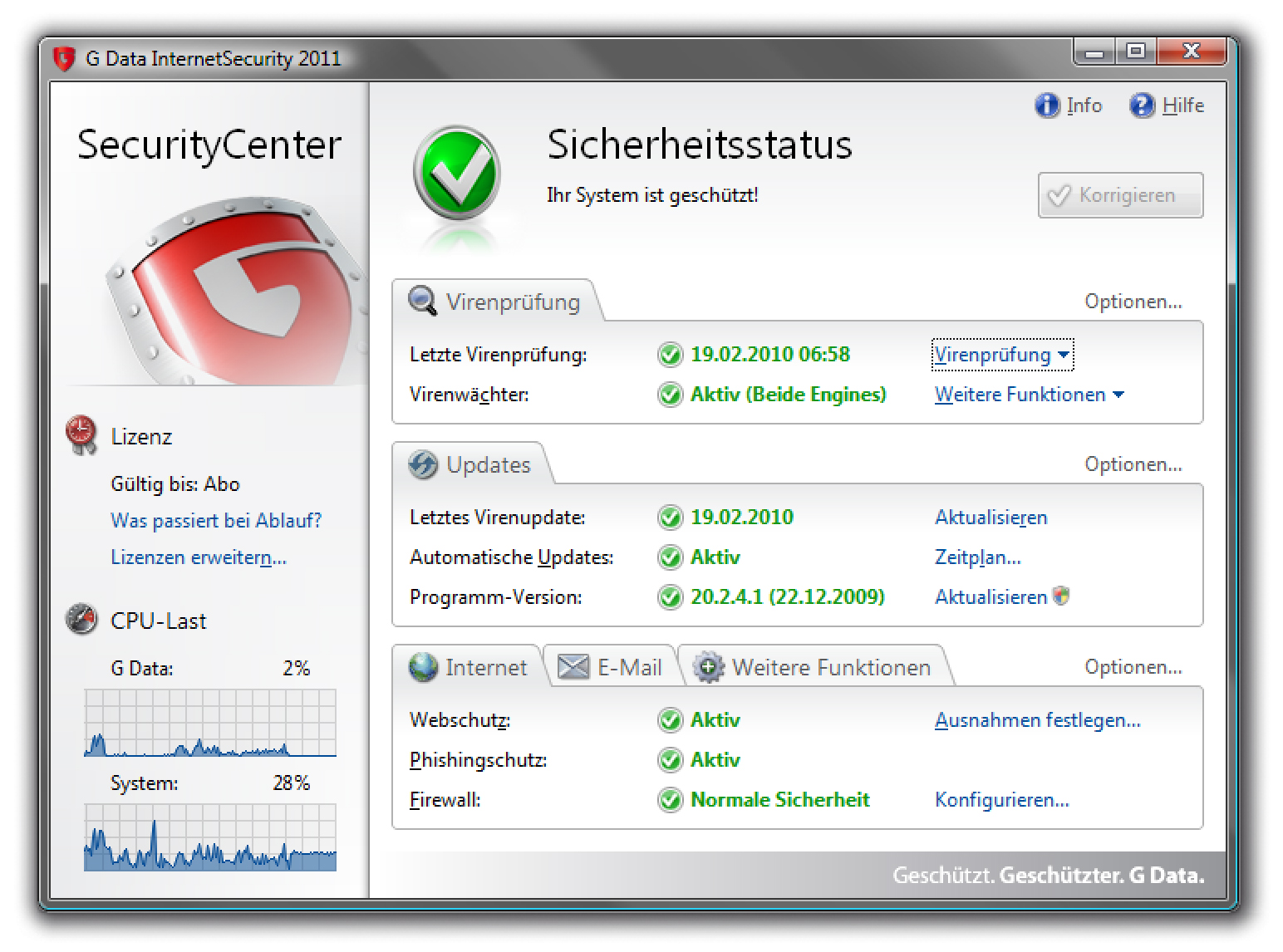
Task: Click the CPU-Last gauge icon
Action: [81, 620]
